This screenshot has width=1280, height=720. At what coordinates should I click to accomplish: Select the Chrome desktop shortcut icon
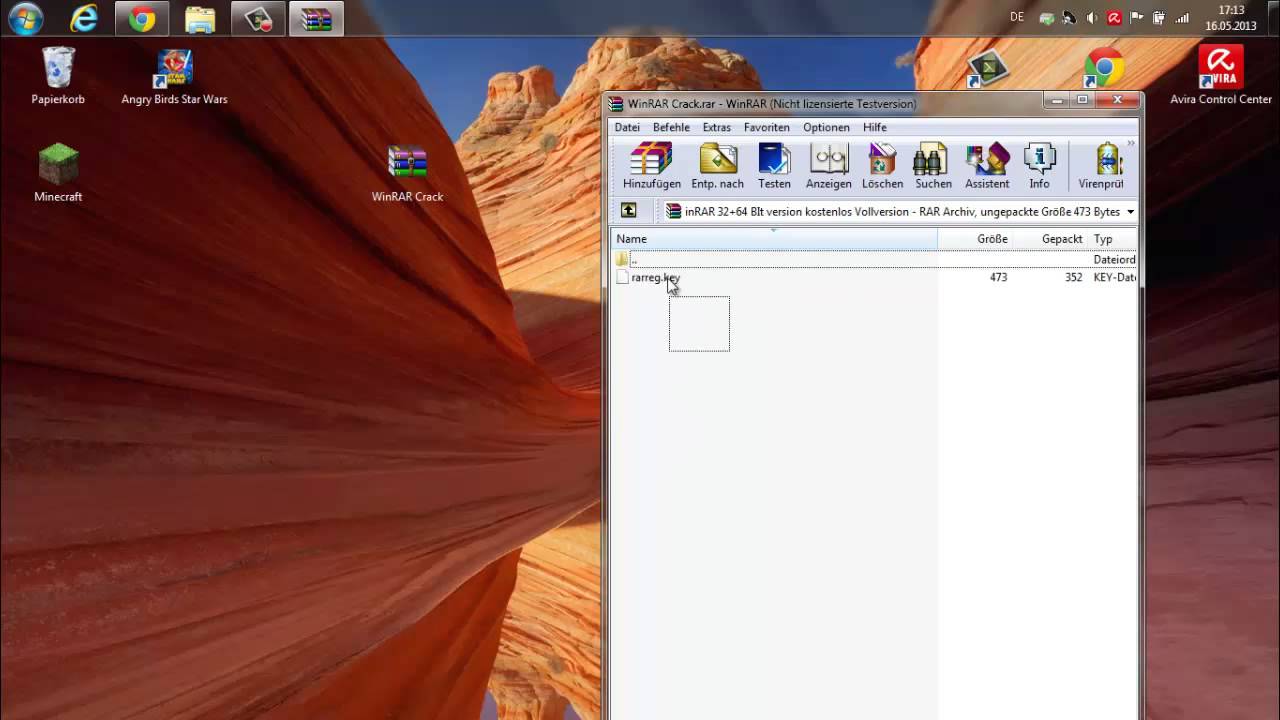(1104, 68)
